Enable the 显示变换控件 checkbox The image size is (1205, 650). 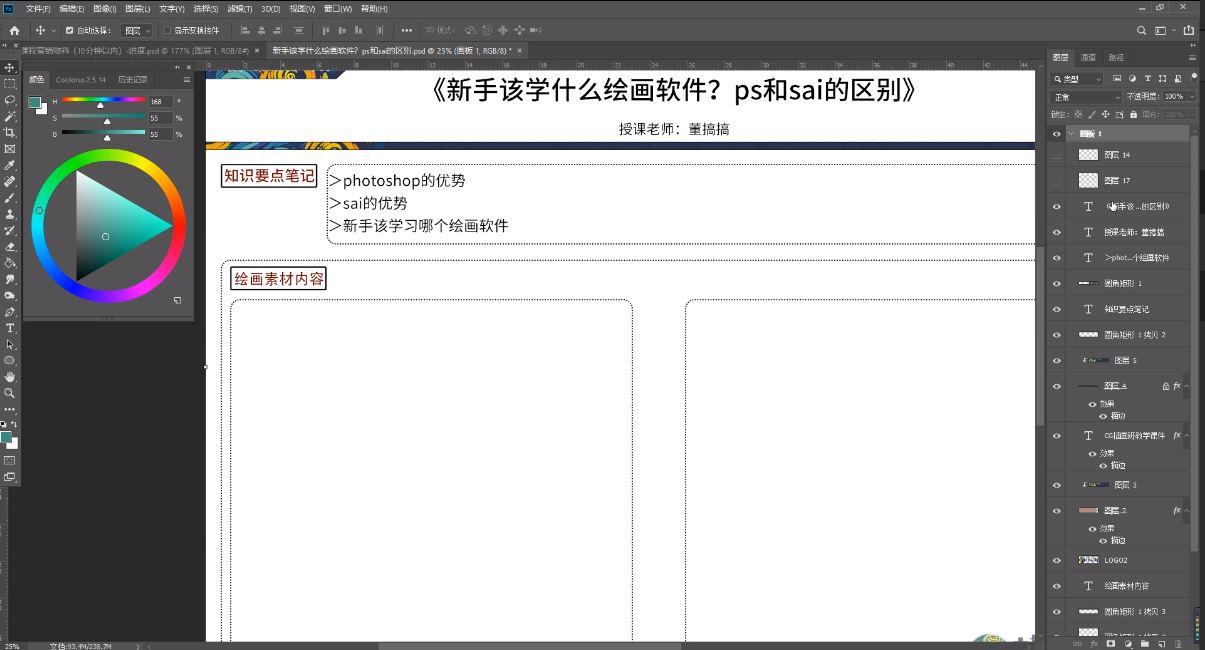click(x=167, y=30)
